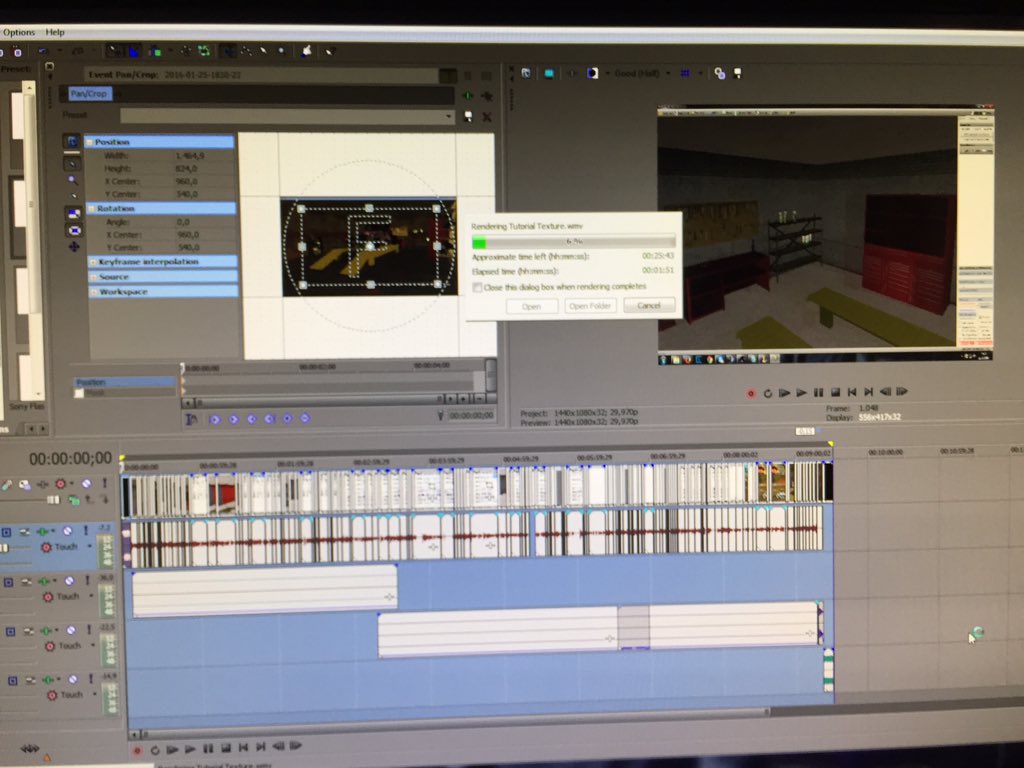Image resolution: width=1024 pixels, height=768 pixels.
Task: Cancel the rendering
Action: pyautogui.click(x=649, y=305)
